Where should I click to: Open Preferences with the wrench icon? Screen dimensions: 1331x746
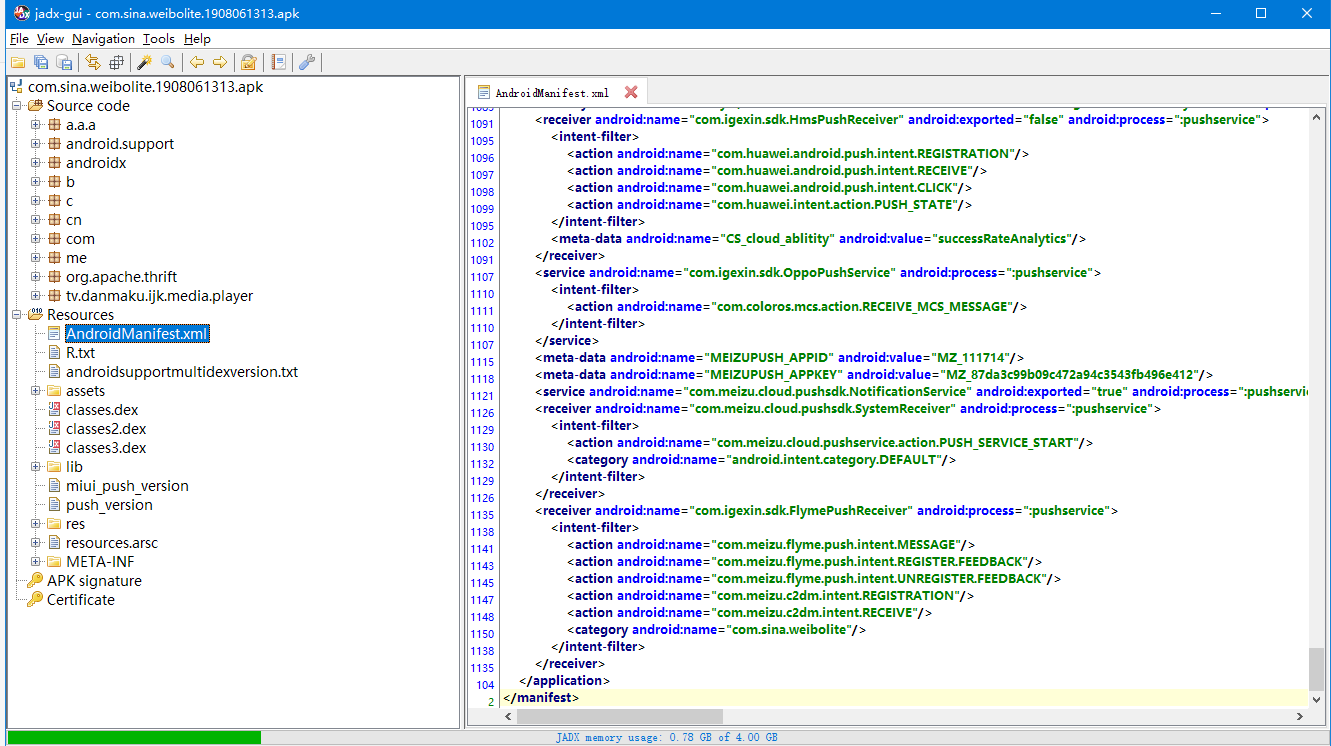307,62
